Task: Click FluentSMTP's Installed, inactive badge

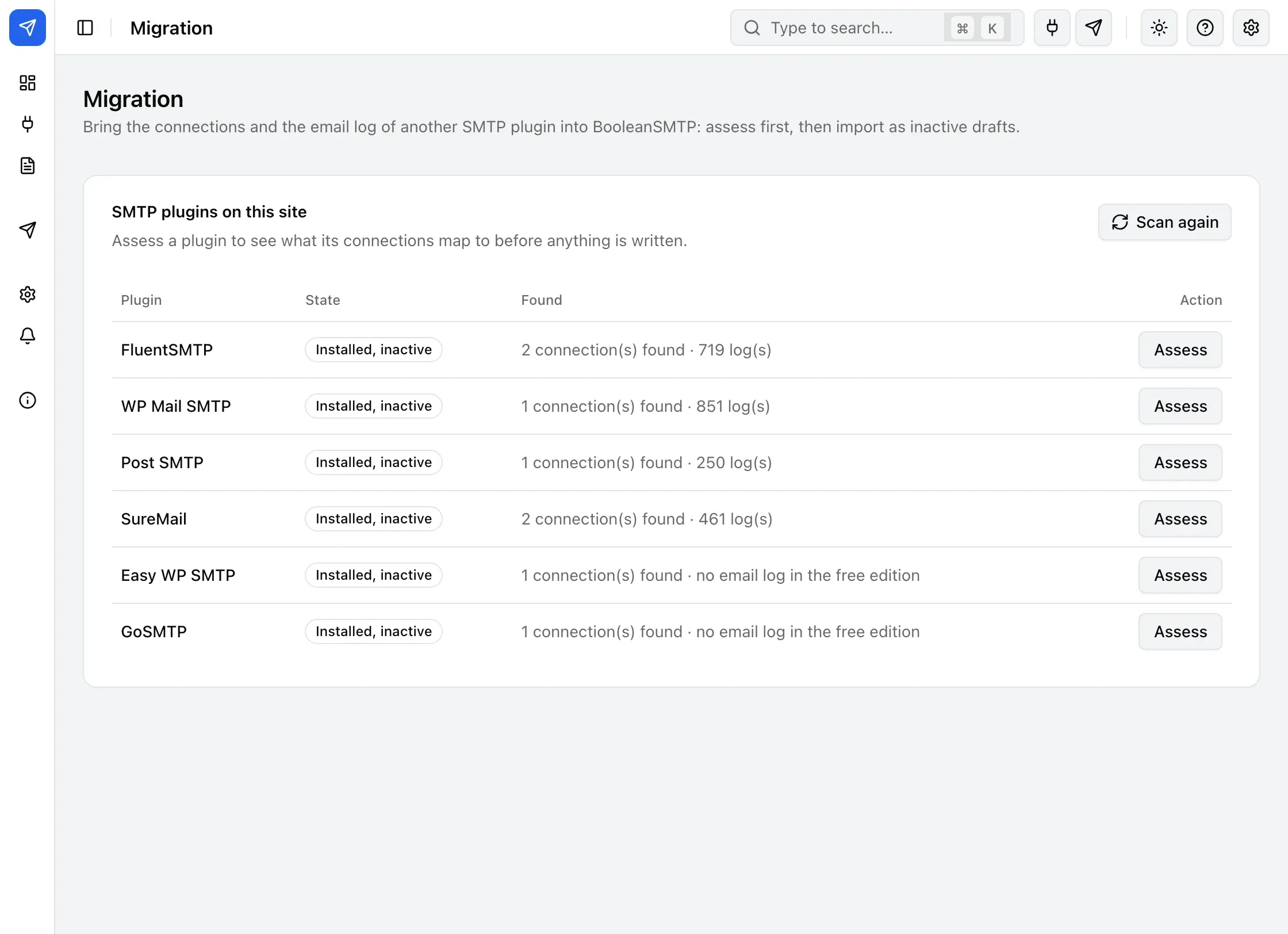Action: pyautogui.click(x=374, y=350)
